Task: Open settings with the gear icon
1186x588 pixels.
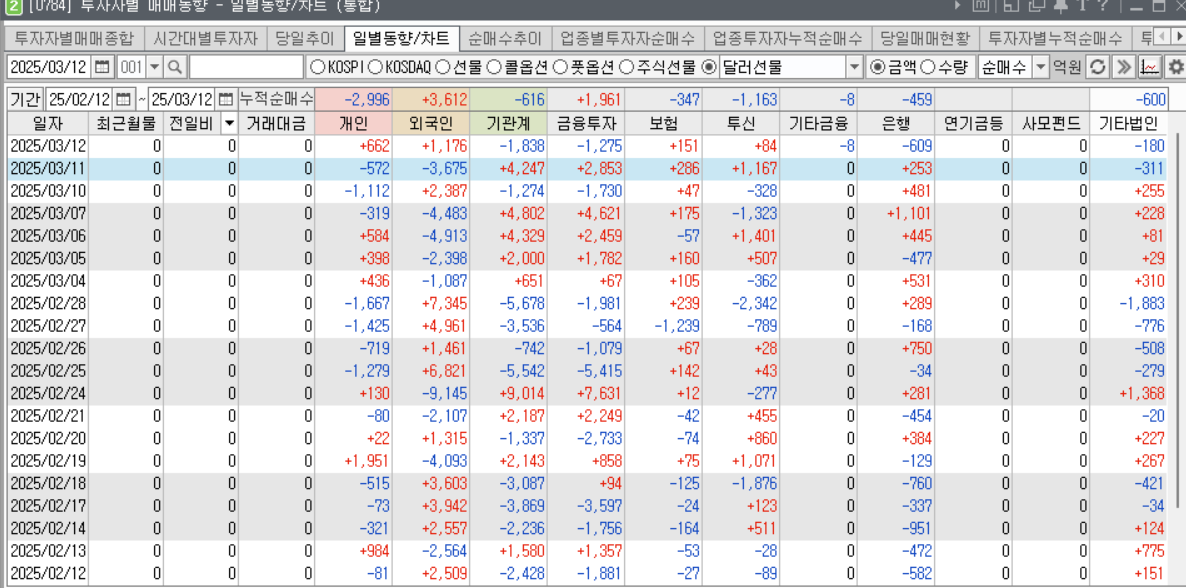Action: pyautogui.click(x=1175, y=68)
